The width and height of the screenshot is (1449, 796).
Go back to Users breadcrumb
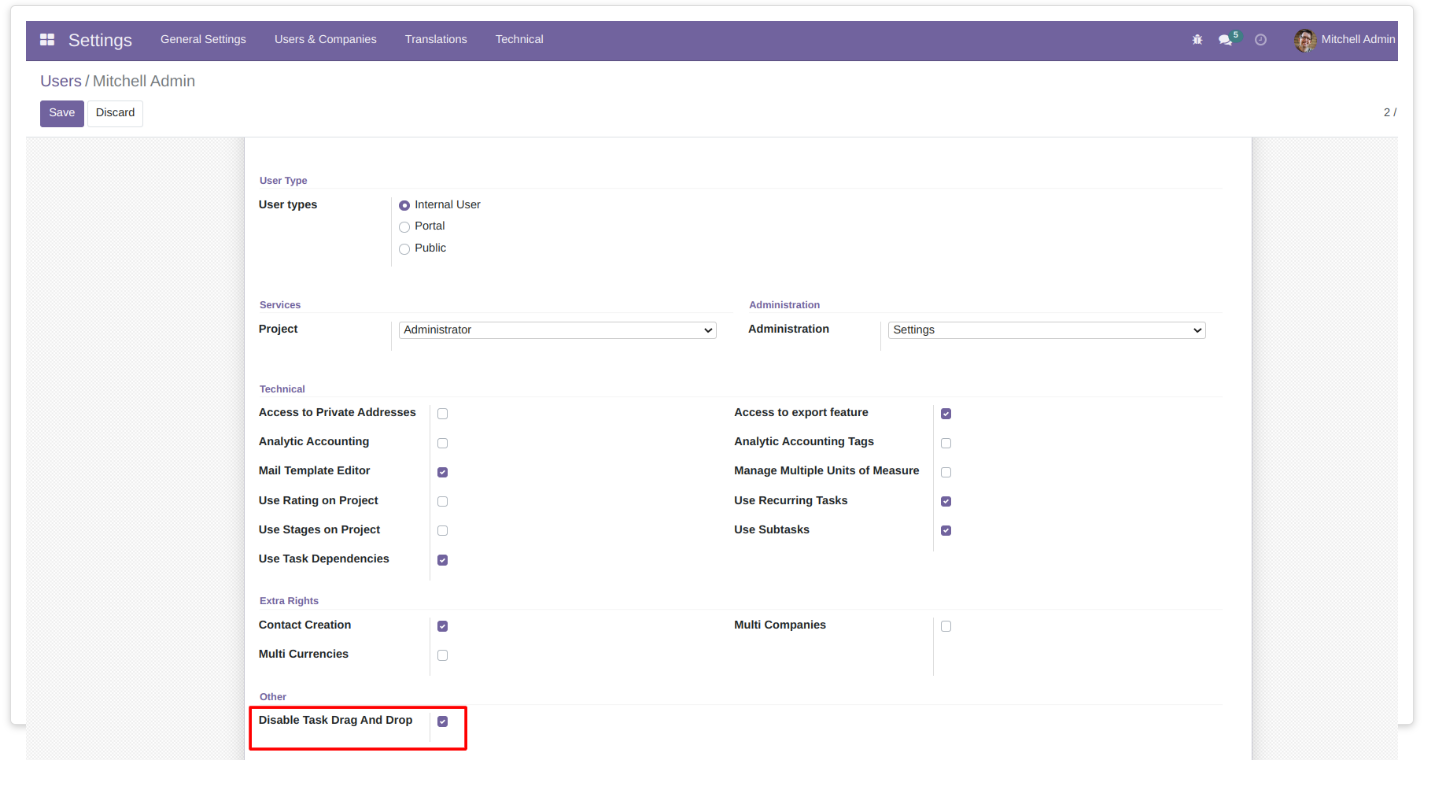pos(60,81)
